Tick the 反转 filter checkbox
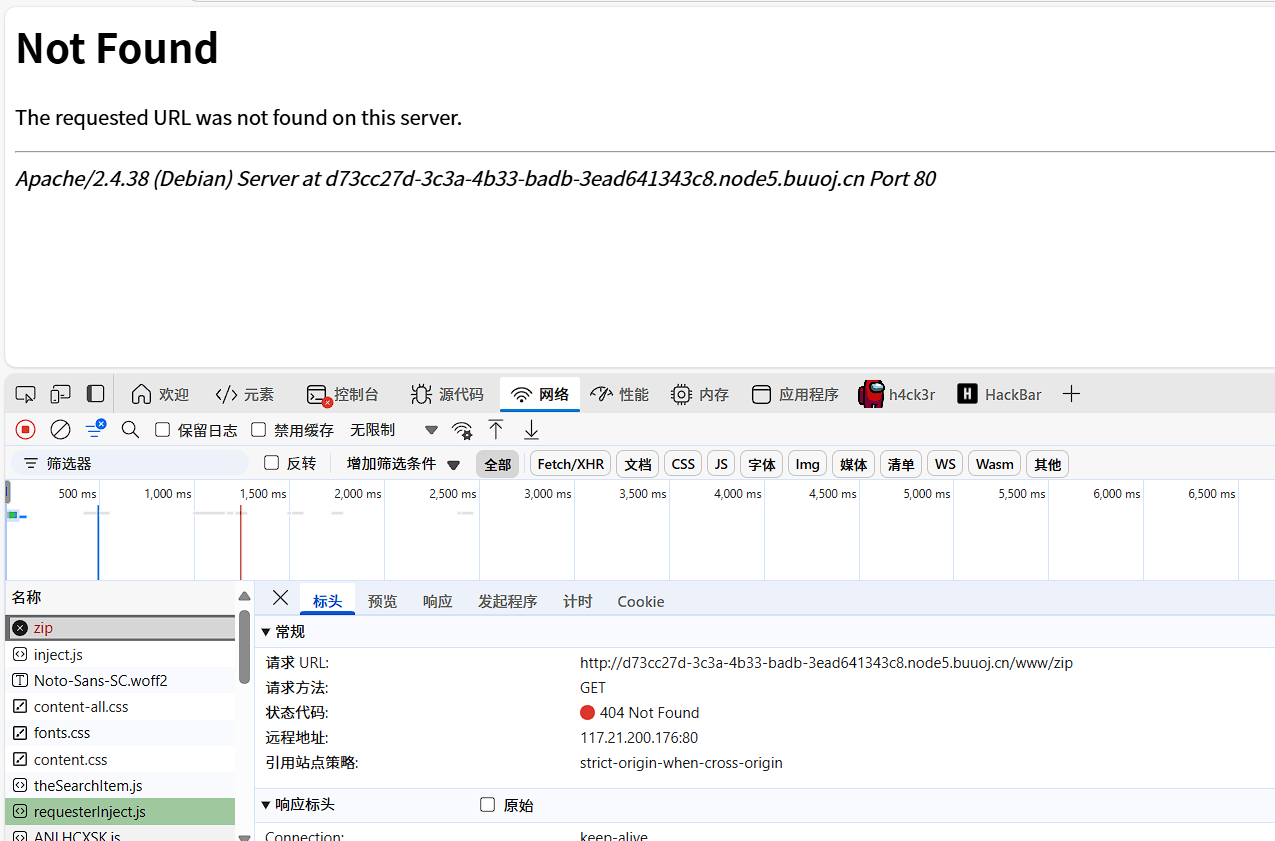 coord(271,463)
